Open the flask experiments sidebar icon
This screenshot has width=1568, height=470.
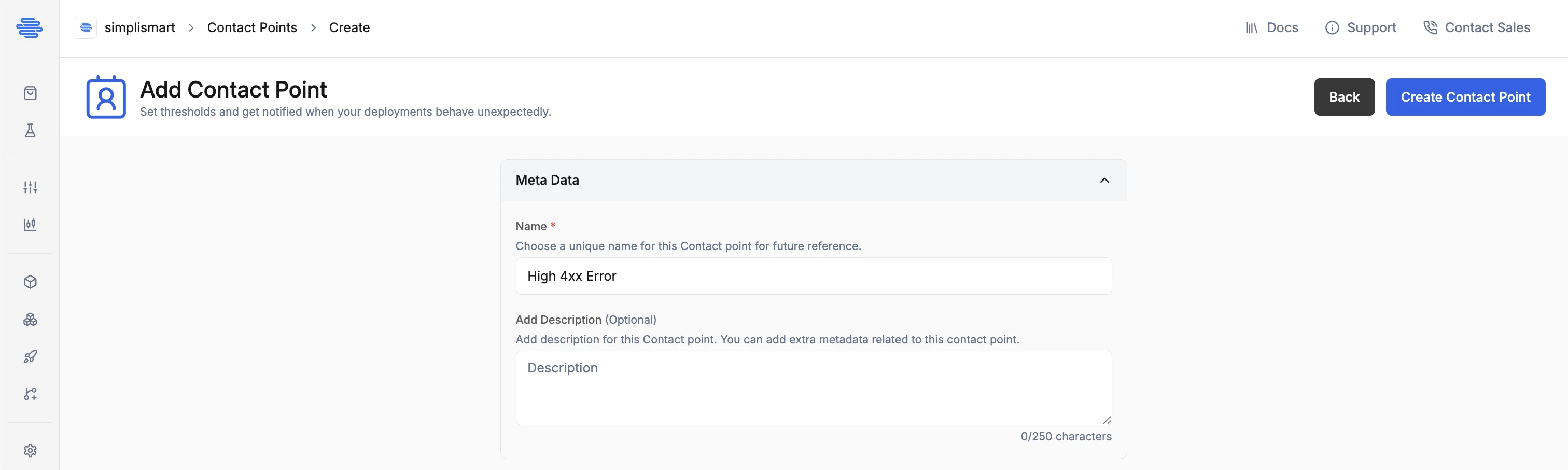(x=30, y=130)
